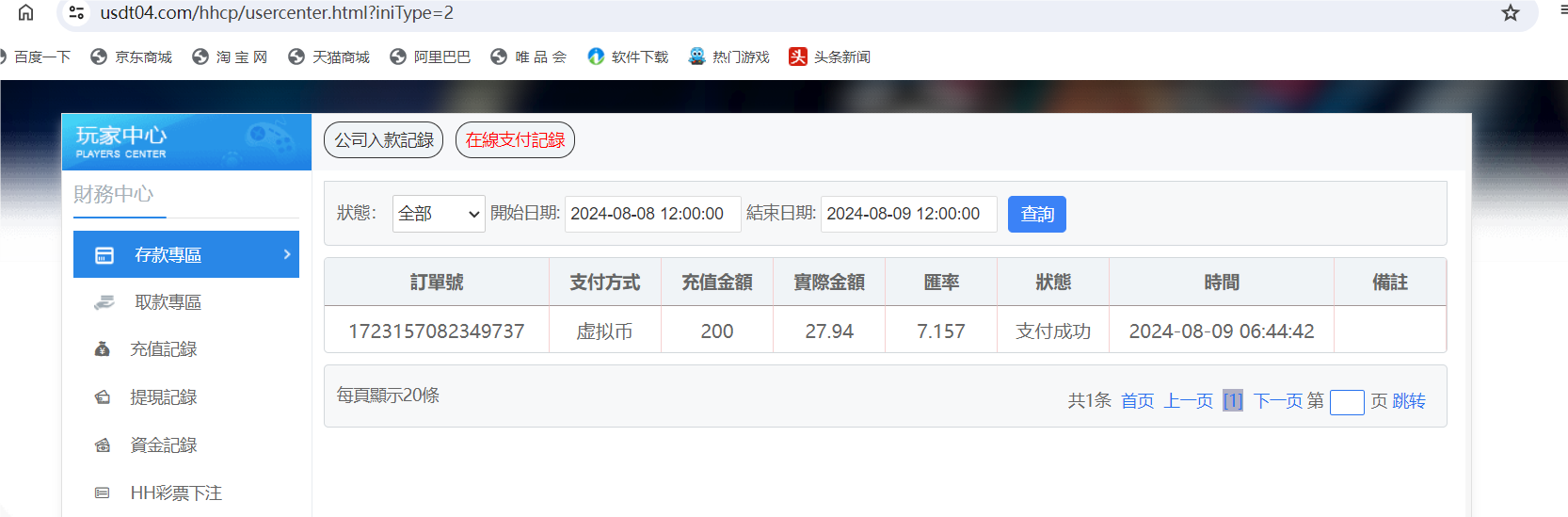Click the 头条新闻 bookmark icon

pyautogui.click(x=798, y=57)
